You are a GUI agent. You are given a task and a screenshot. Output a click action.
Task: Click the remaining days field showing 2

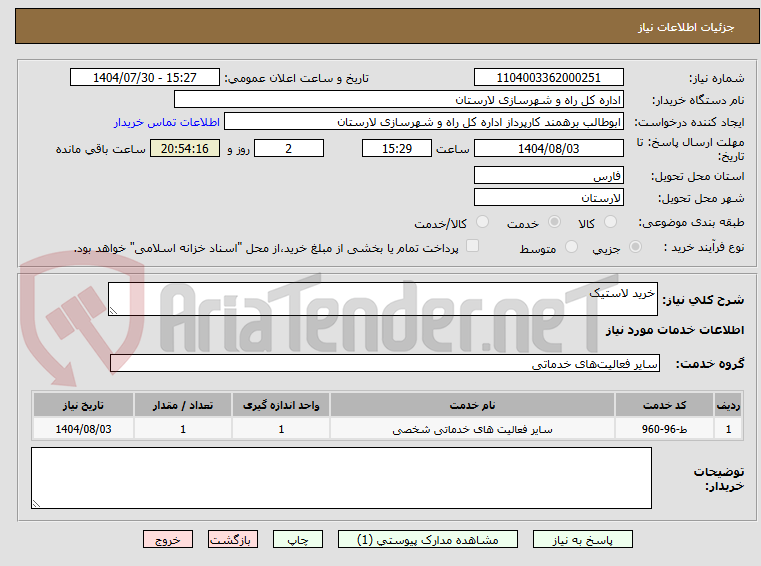pyautogui.click(x=289, y=148)
